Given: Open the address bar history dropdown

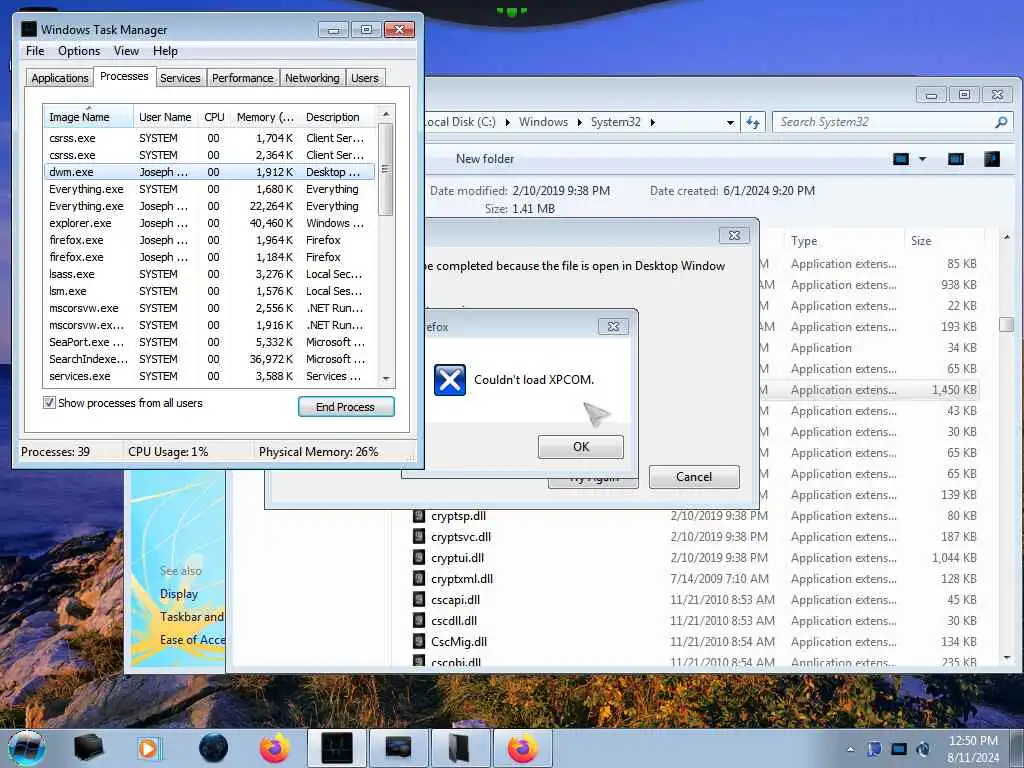Looking at the screenshot, I should pyautogui.click(x=729, y=122).
